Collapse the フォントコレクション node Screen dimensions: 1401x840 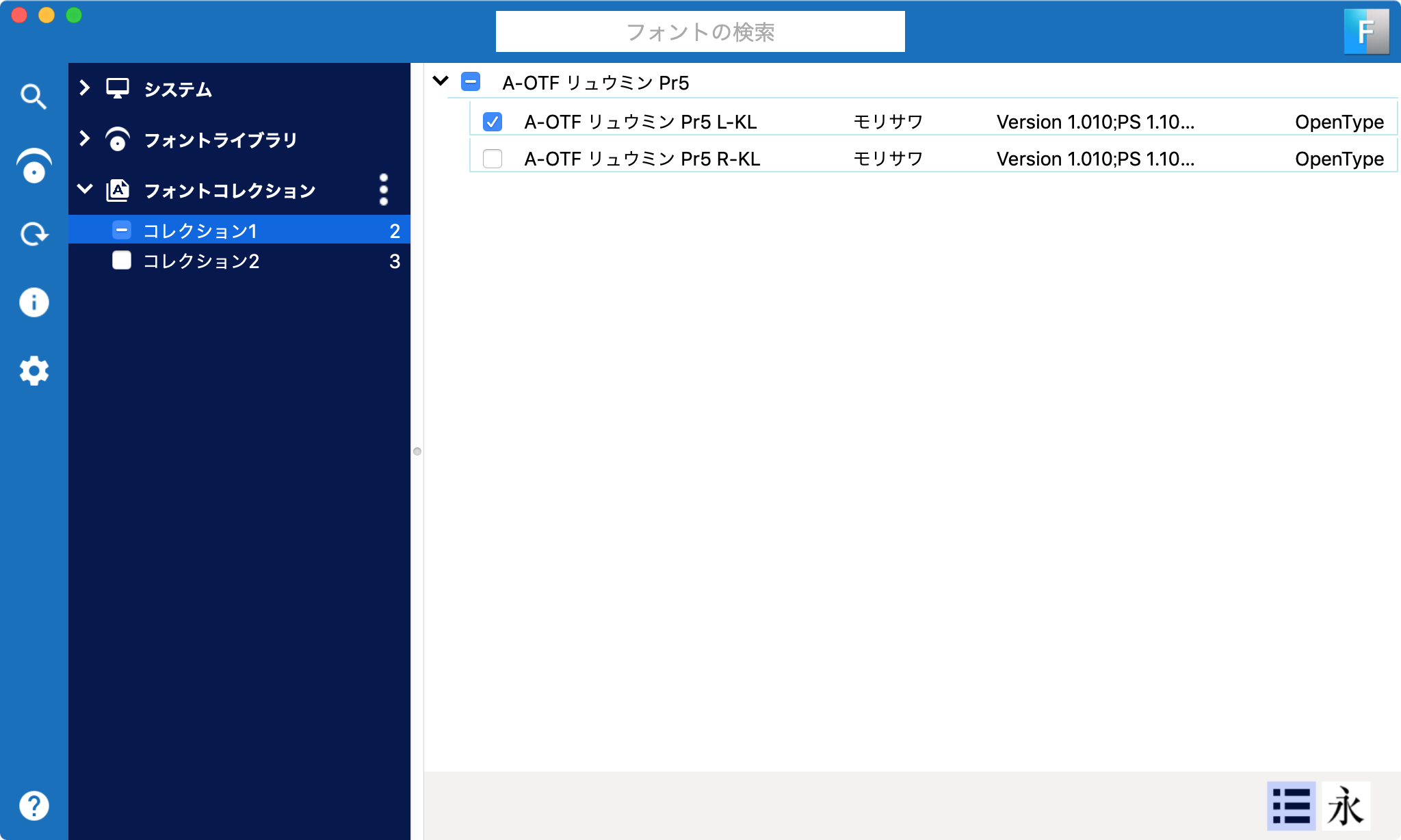85,189
